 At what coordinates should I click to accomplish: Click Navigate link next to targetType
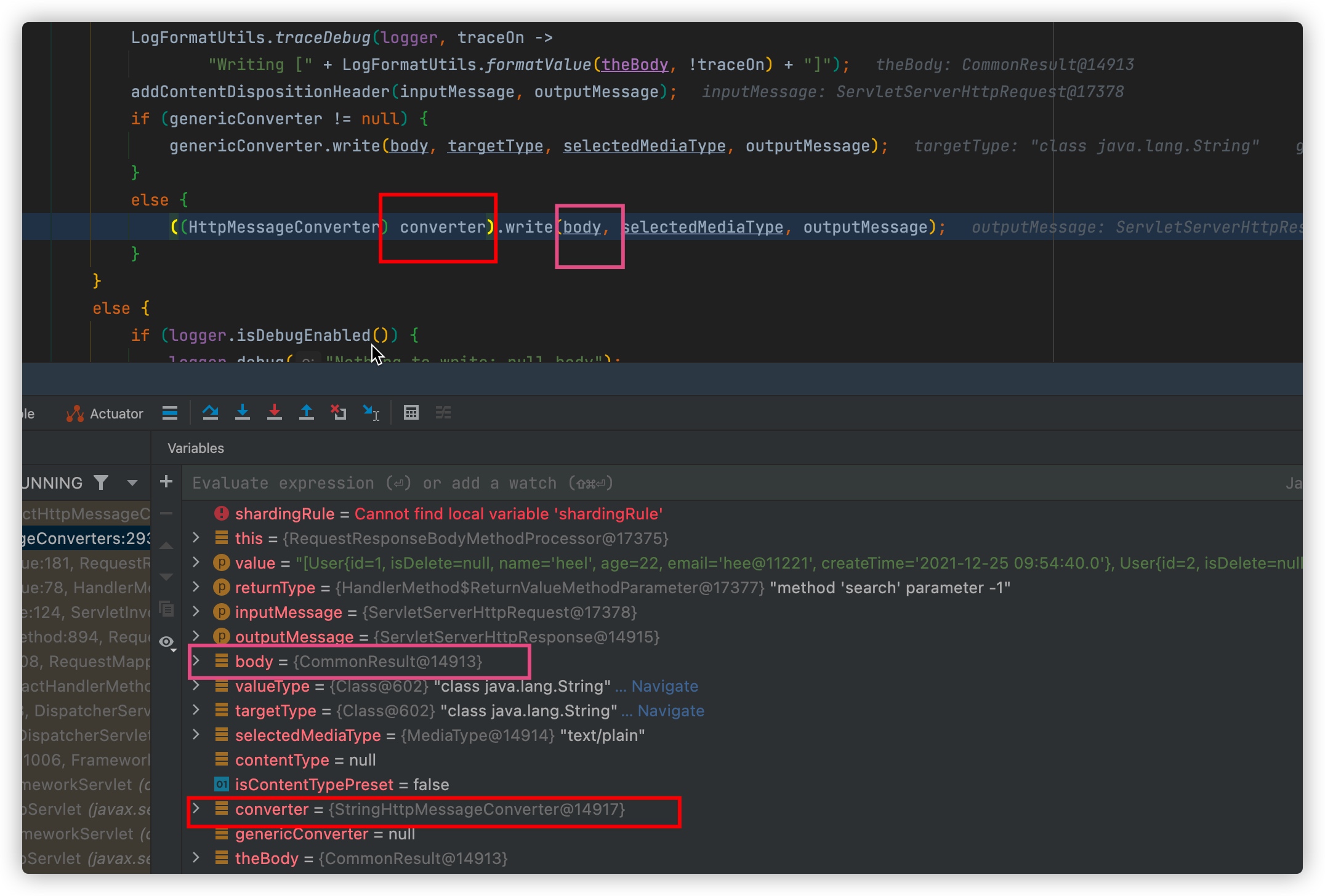[671, 711]
